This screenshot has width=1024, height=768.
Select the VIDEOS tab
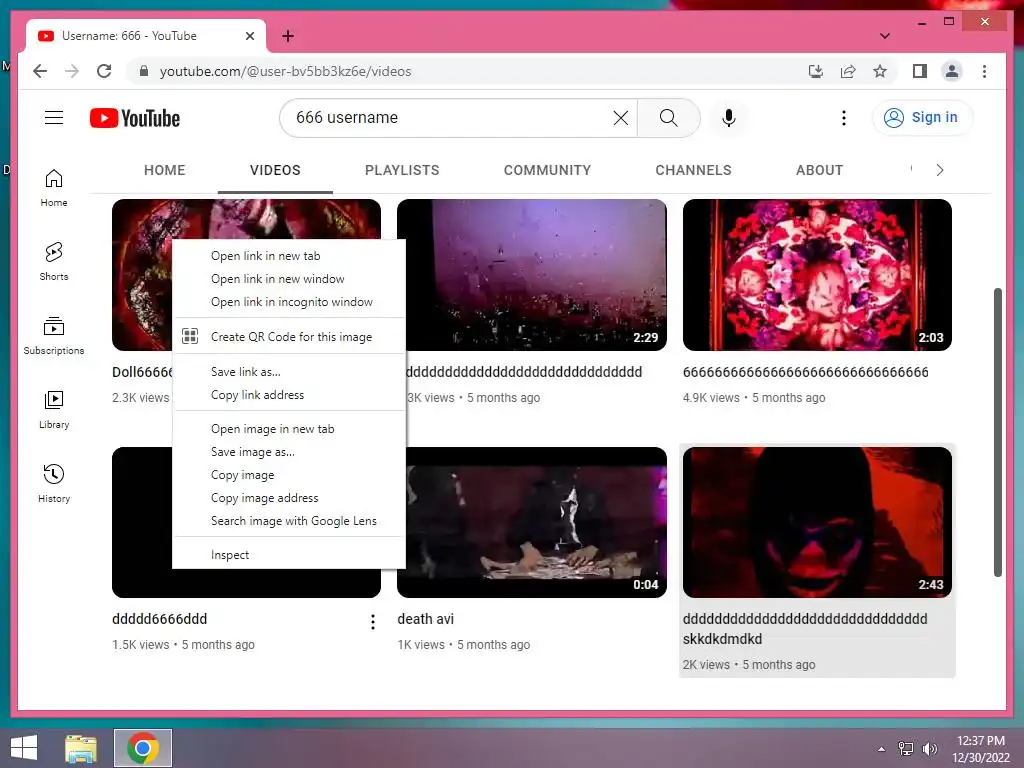coord(275,170)
